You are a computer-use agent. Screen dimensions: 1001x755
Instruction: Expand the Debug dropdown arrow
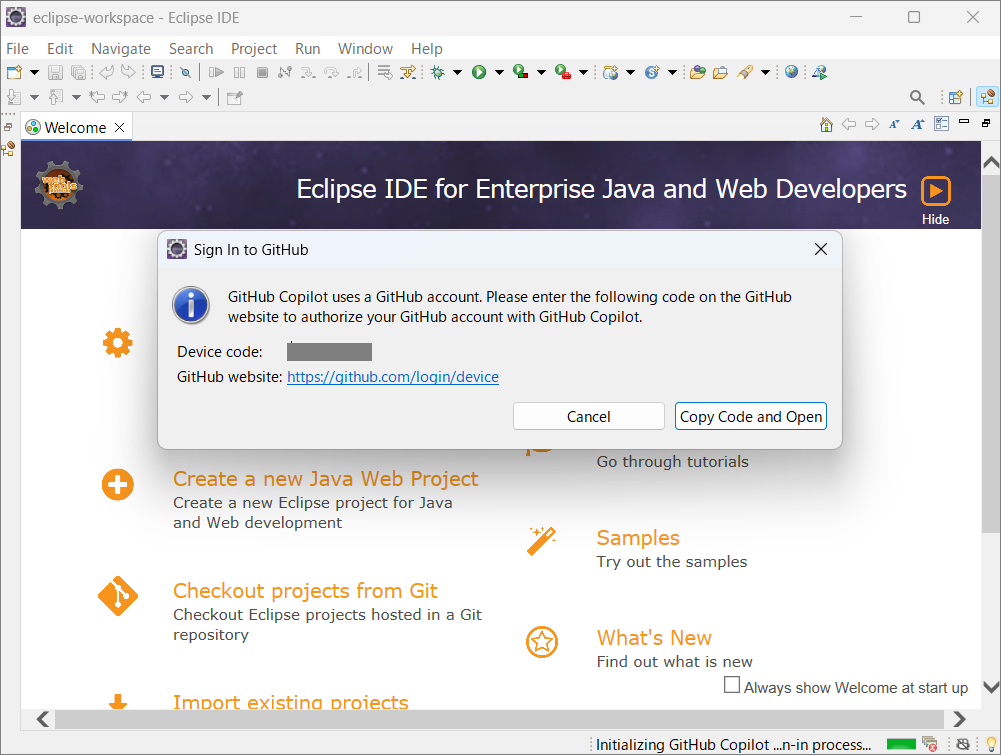pyautogui.click(x=457, y=72)
